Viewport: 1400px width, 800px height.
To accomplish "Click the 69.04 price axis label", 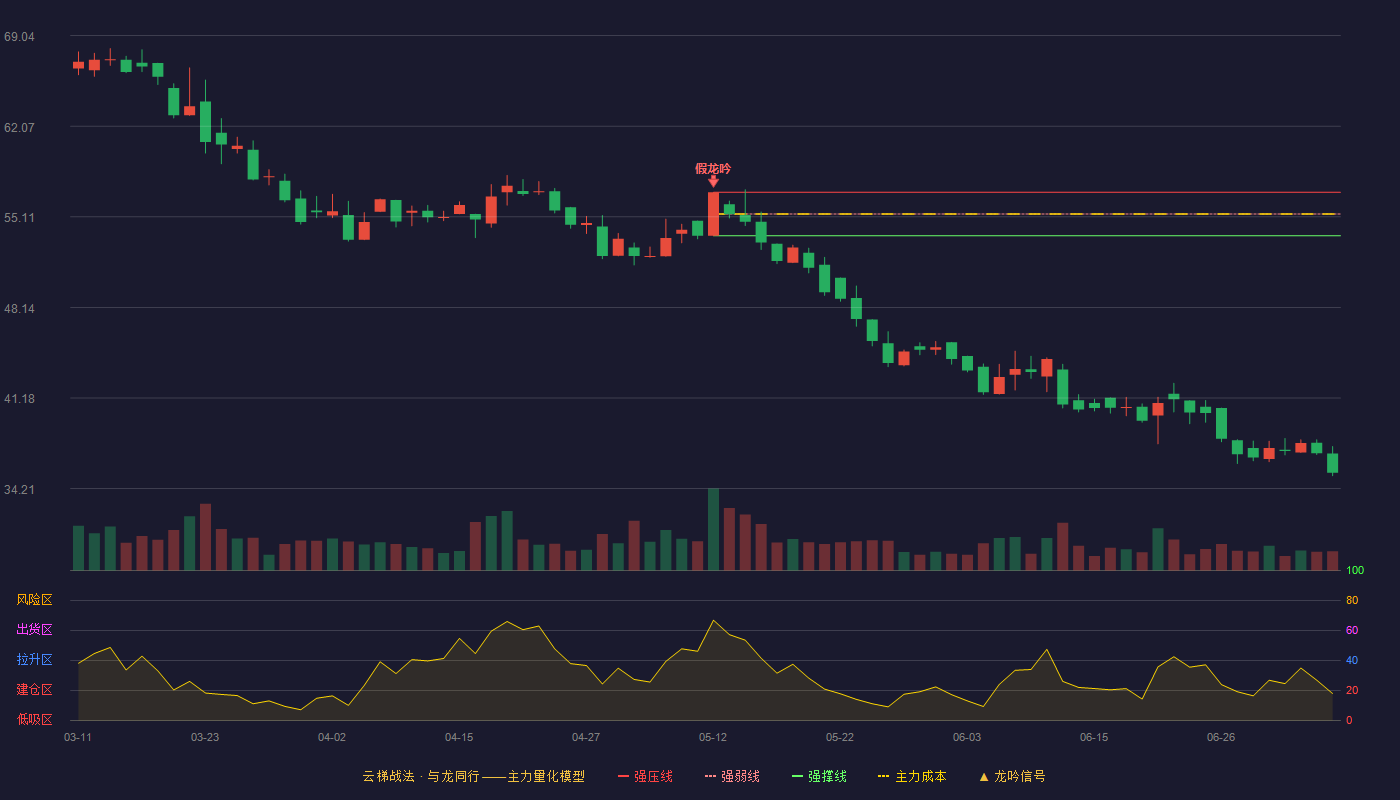I will pyautogui.click(x=19, y=37).
